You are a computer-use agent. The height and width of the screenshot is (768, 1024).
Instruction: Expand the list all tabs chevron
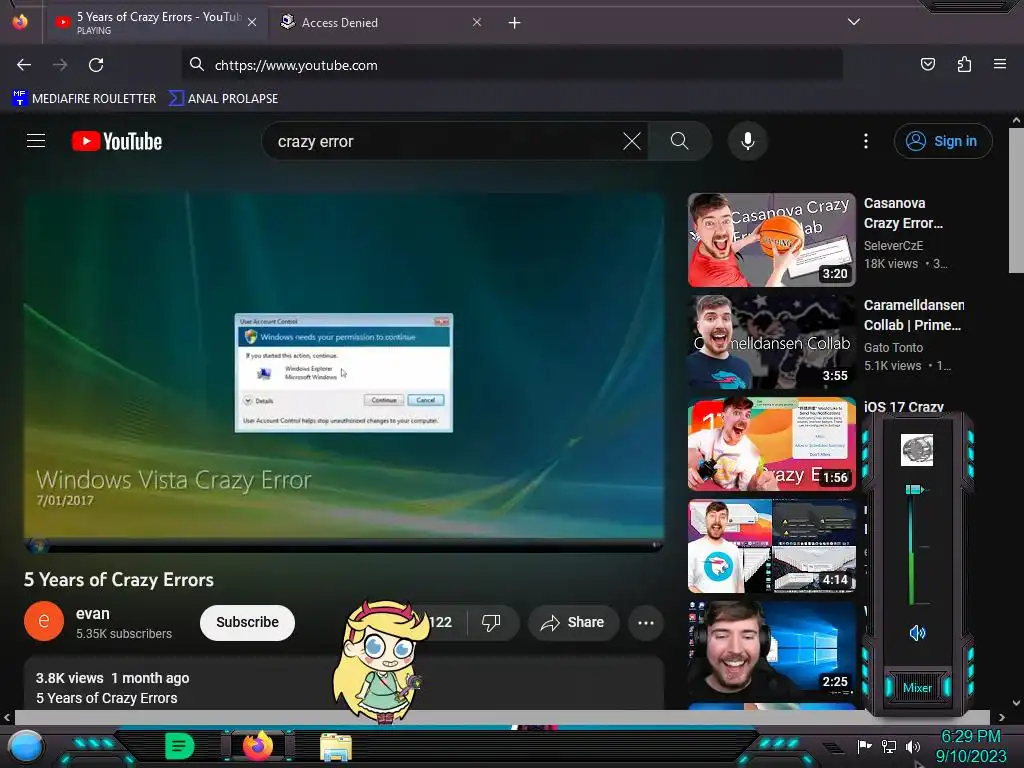[854, 22]
